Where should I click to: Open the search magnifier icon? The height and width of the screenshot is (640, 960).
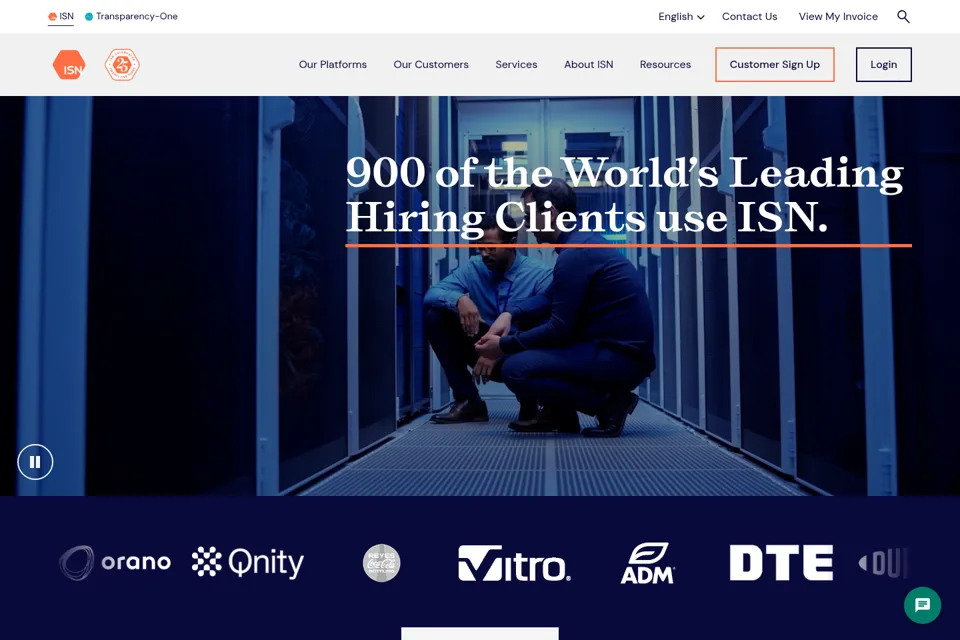(903, 17)
